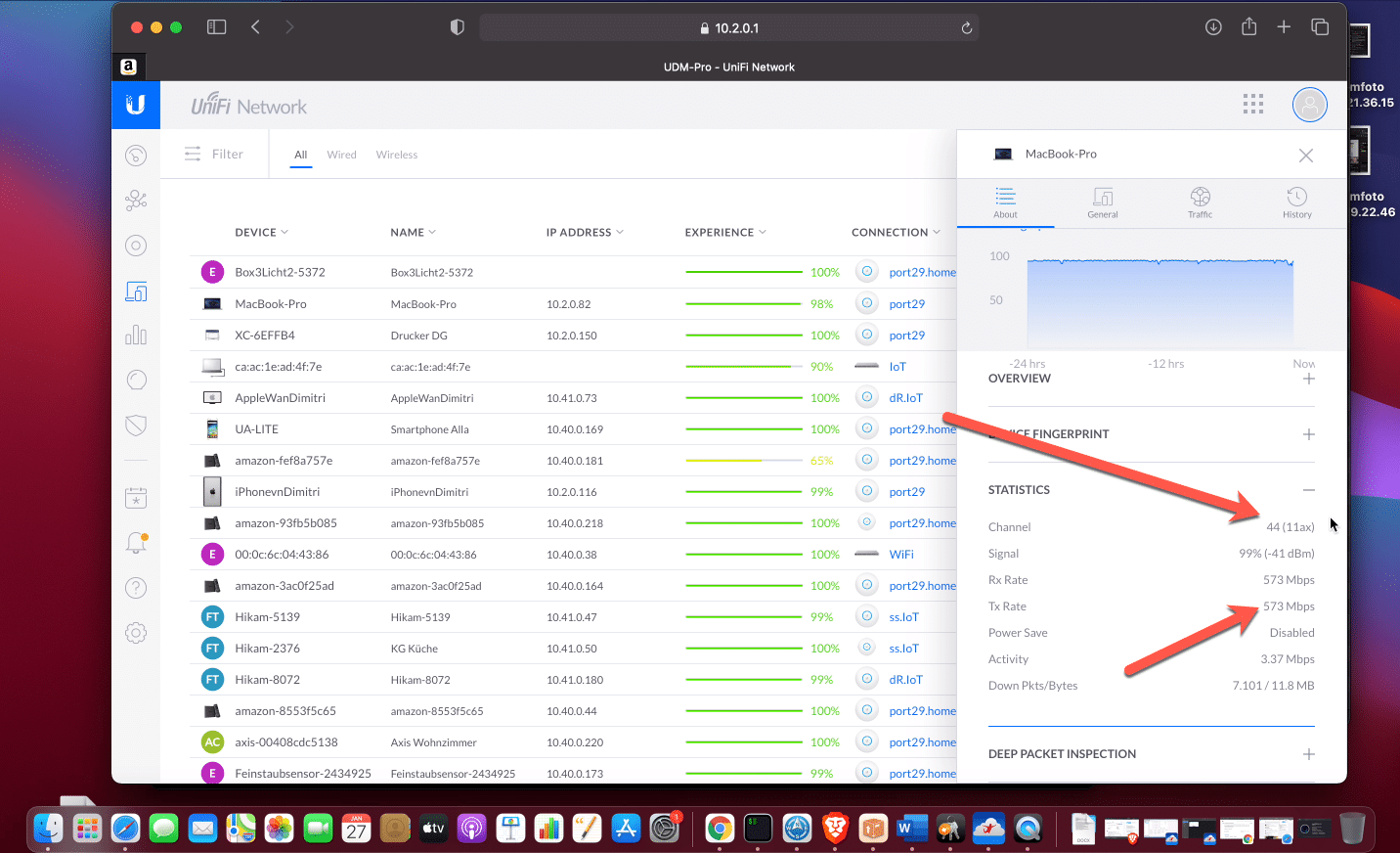Image resolution: width=1400 pixels, height=853 pixels.
Task: Sort by the DEVICE column header
Action: (x=261, y=232)
